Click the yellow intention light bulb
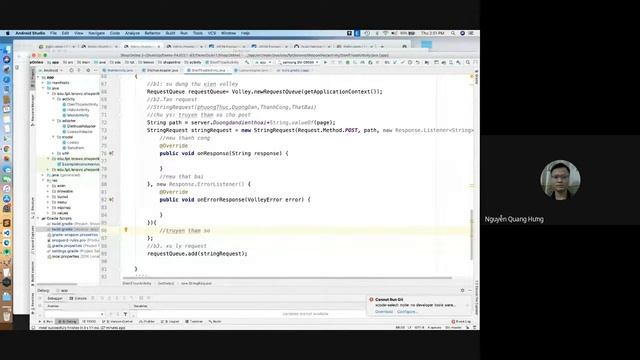This screenshot has width=640, height=360. [126, 230]
